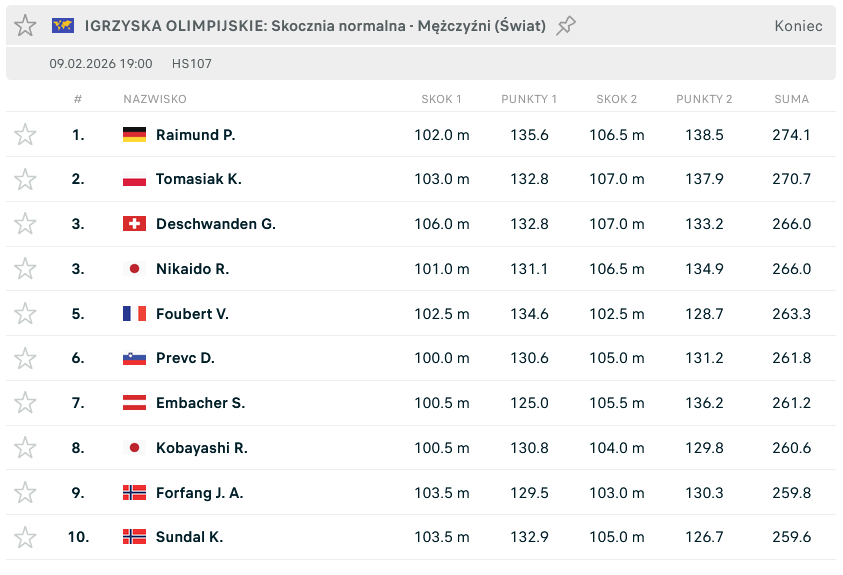Click the world flag icon in header
Screen dimensions: 843x575
63,26
